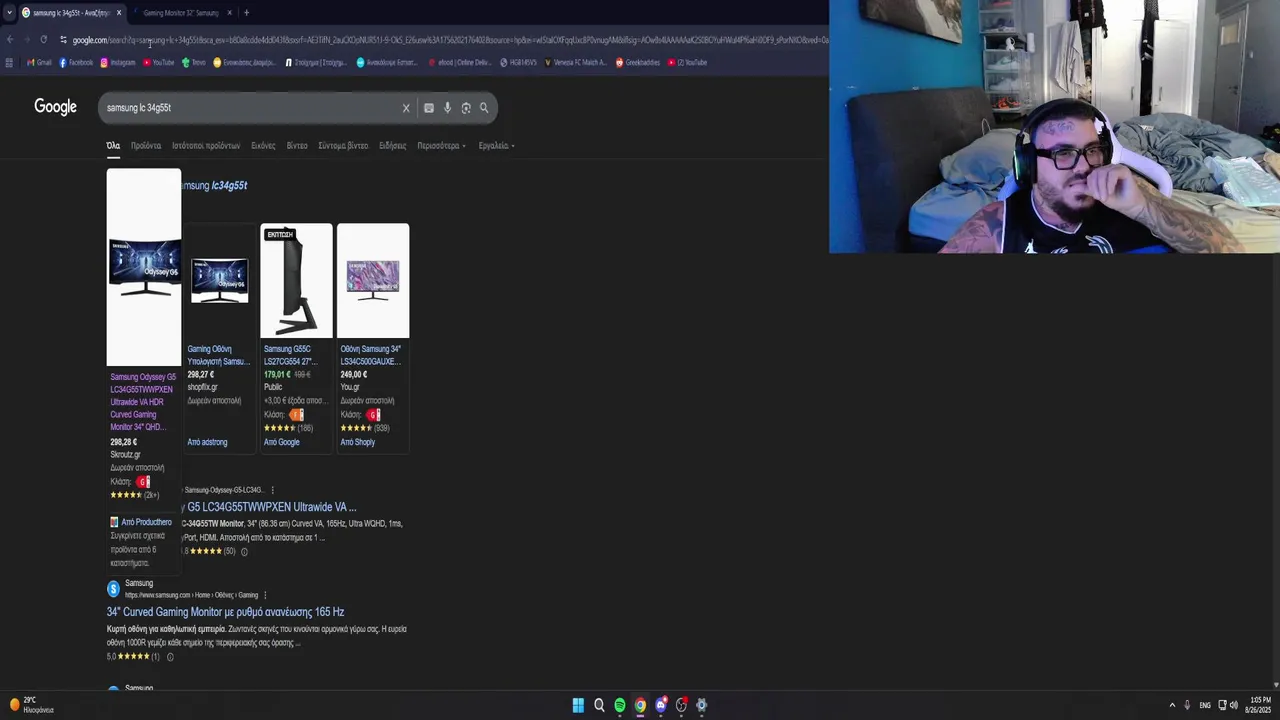1280x720 pixels.
Task: Open the Greekbaddies bookmark
Action: 638,62
